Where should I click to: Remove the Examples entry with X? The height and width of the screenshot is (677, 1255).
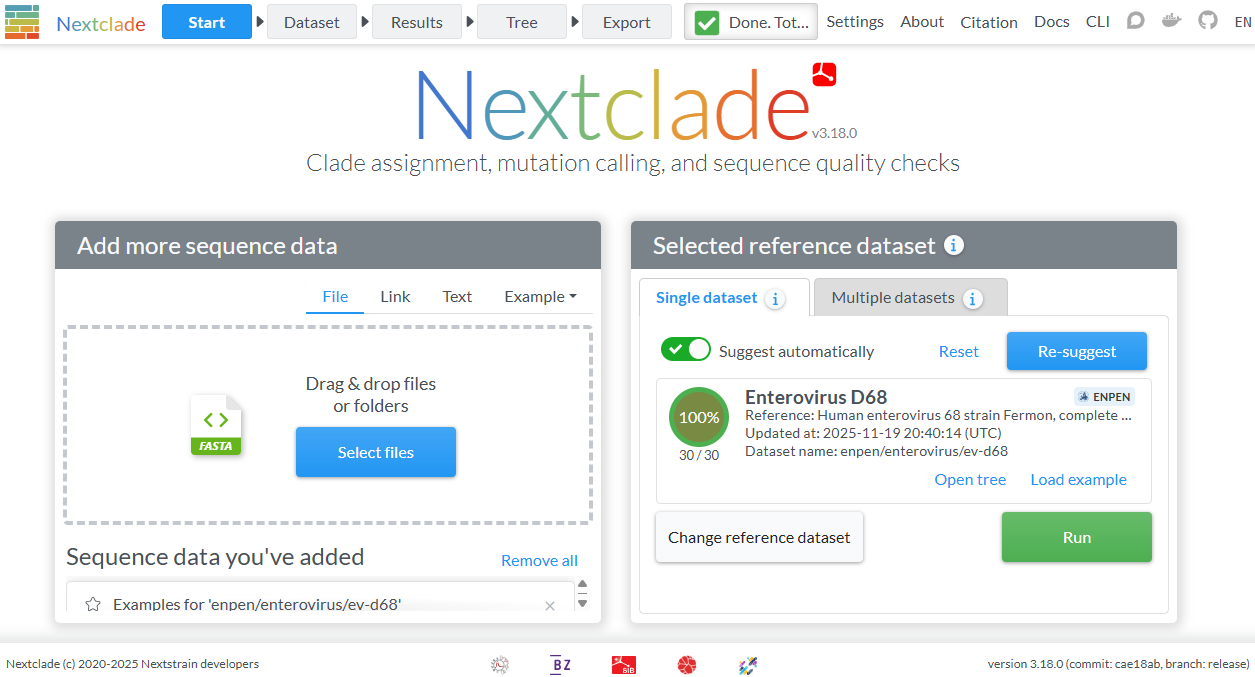[549, 605]
